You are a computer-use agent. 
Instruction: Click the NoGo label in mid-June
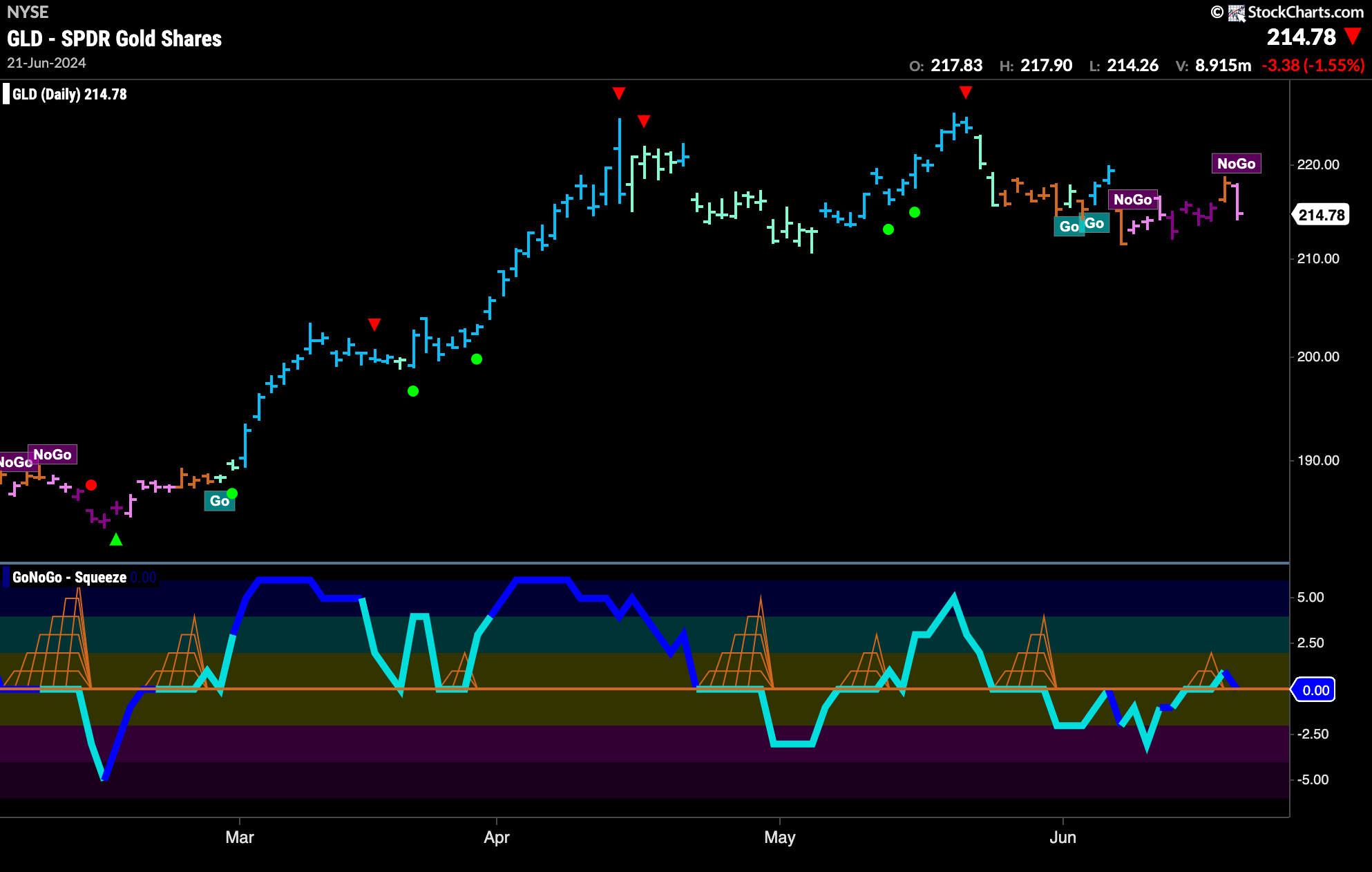pos(1132,200)
